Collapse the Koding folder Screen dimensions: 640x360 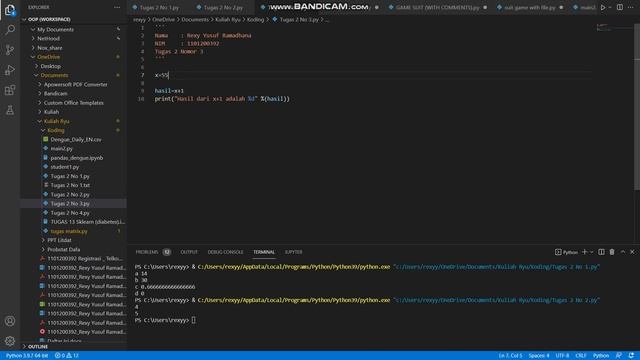[x=73, y=130]
